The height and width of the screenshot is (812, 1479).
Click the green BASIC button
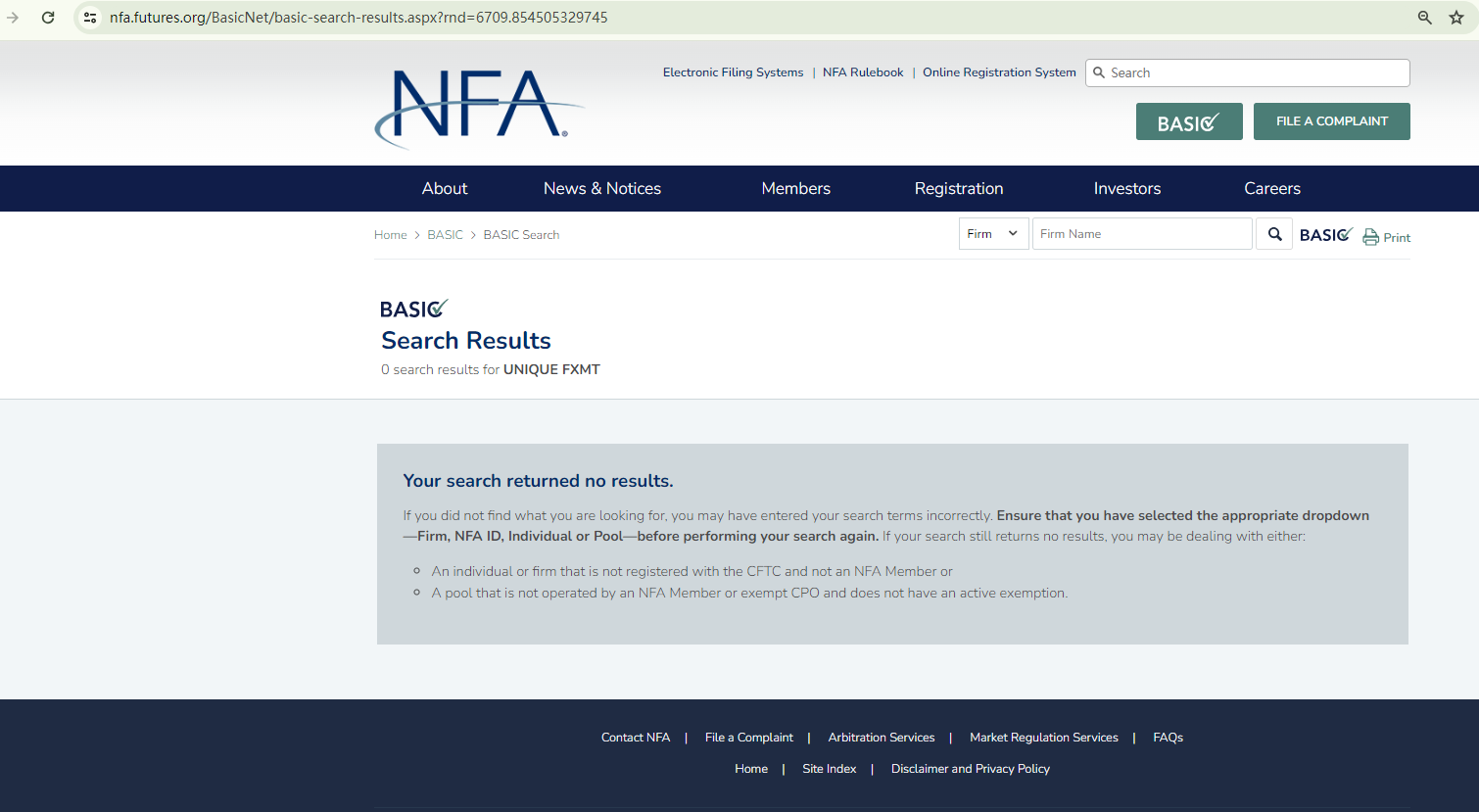coord(1188,122)
